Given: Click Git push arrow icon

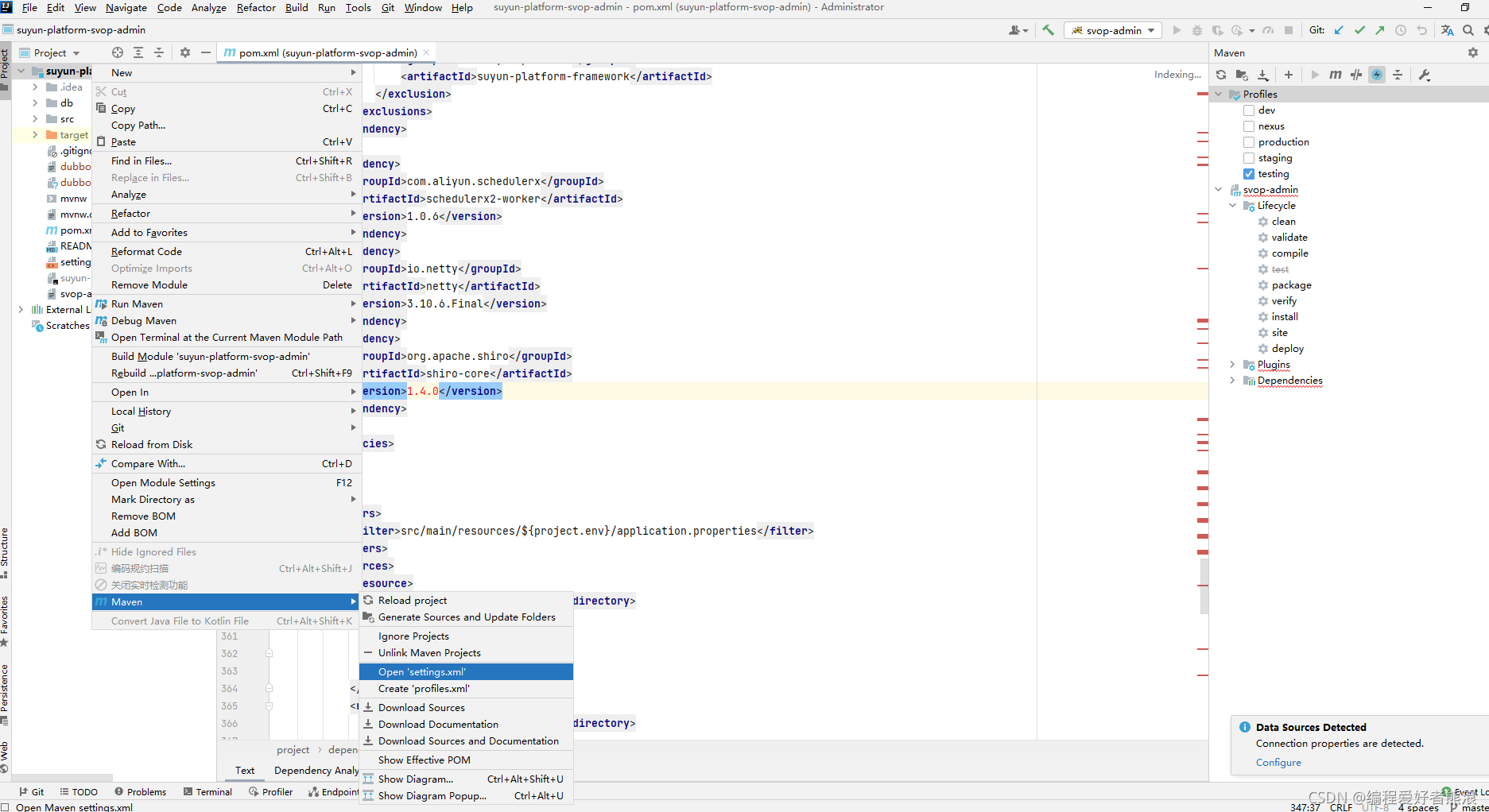Looking at the screenshot, I should (x=1380, y=30).
